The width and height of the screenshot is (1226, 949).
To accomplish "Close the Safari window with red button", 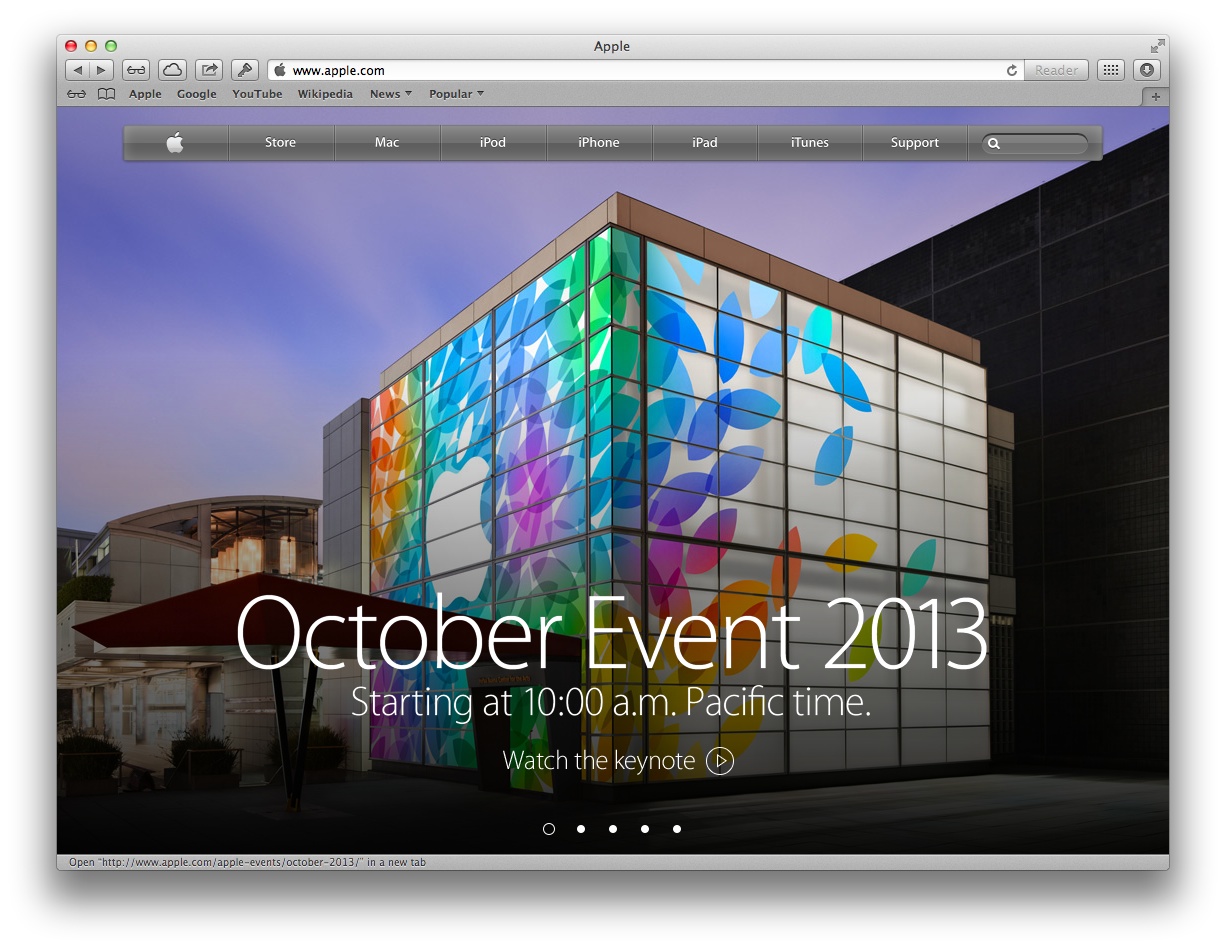I will click(x=71, y=46).
